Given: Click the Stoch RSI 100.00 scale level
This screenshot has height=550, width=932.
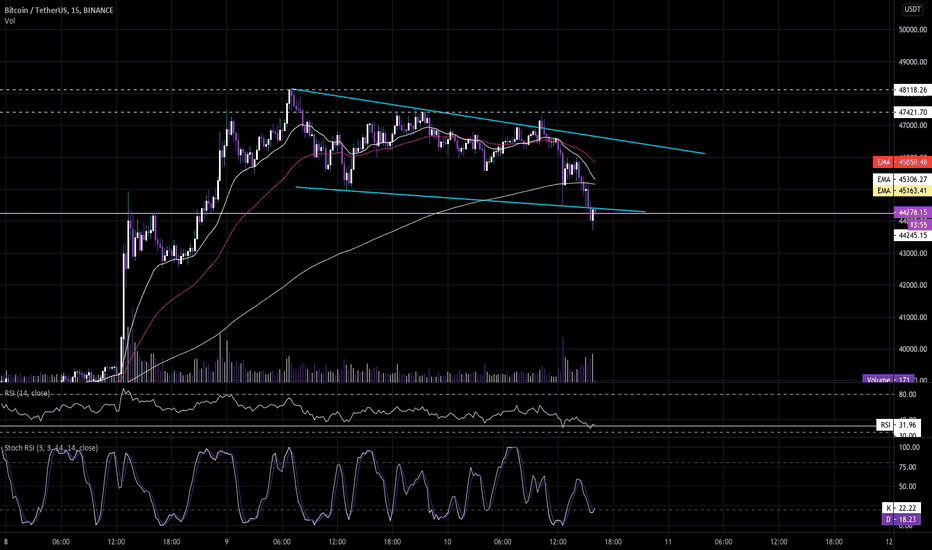Looking at the screenshot, I should 909,447.
